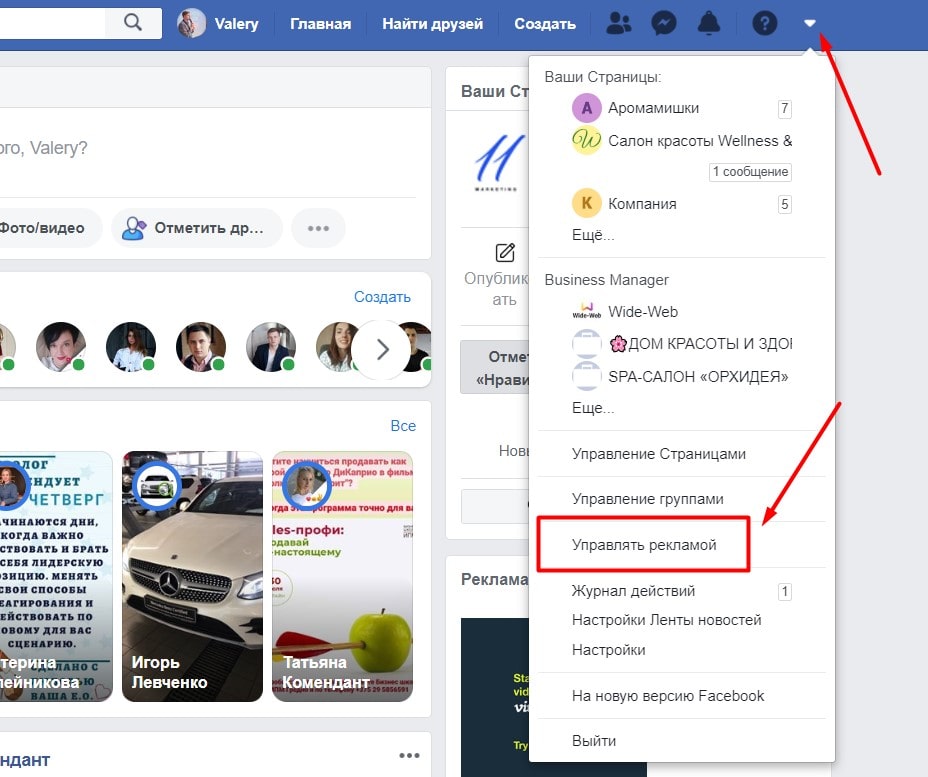The height and width of the screenshot is (777, 928).
Task: Click the search magnifier icon
Action: [133, 22]
